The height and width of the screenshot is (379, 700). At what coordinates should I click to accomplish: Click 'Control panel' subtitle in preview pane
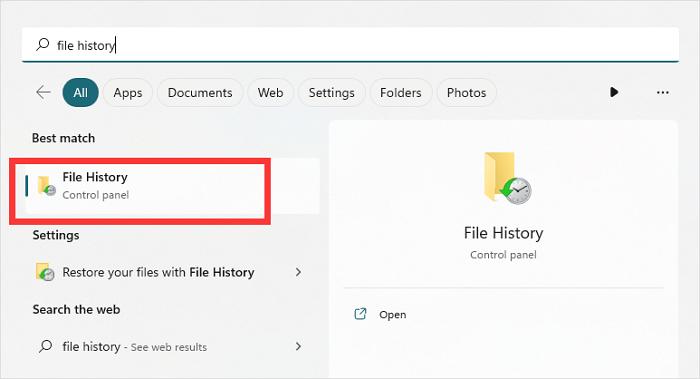(503, 255)
